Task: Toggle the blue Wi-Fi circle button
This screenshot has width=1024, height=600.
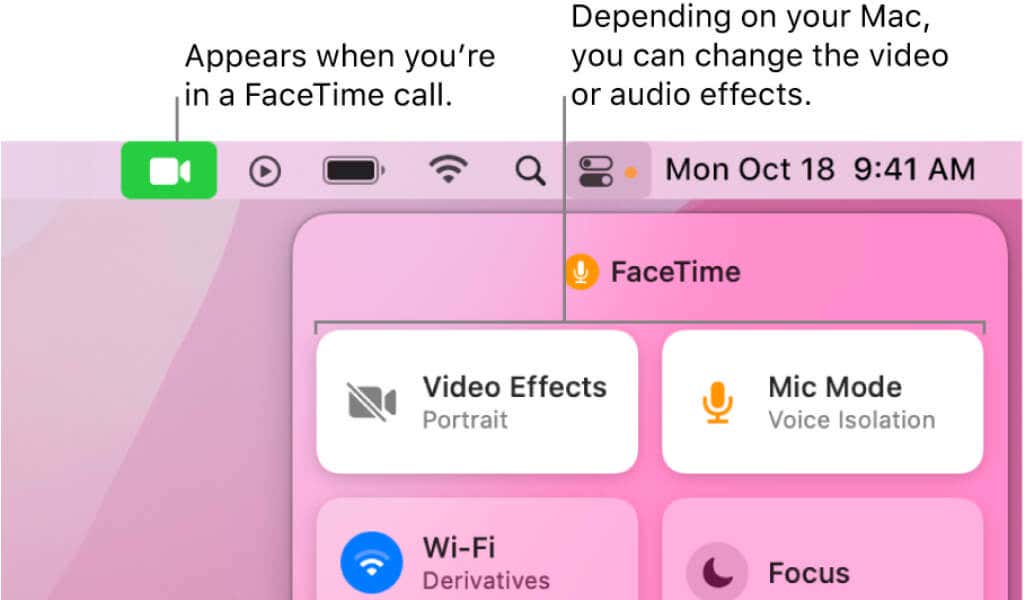Action: pos(371,563)
